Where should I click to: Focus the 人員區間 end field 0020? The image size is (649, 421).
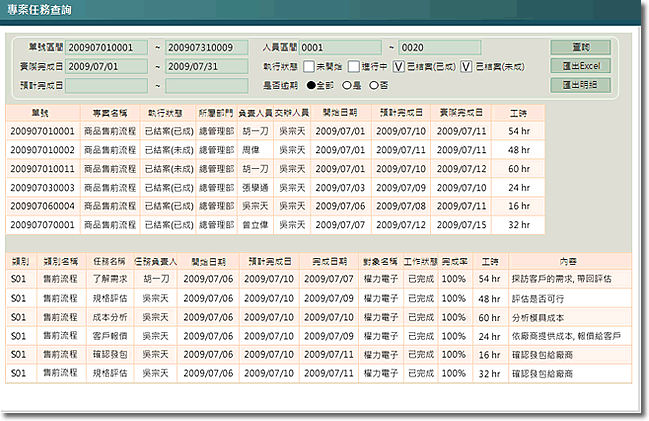[439, 47]
